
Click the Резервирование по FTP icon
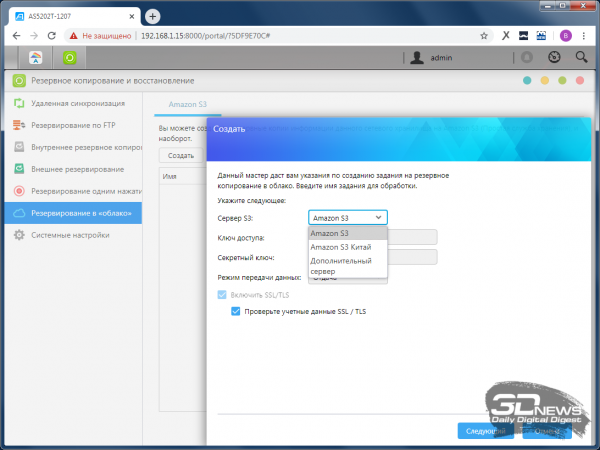click(18, 125)
